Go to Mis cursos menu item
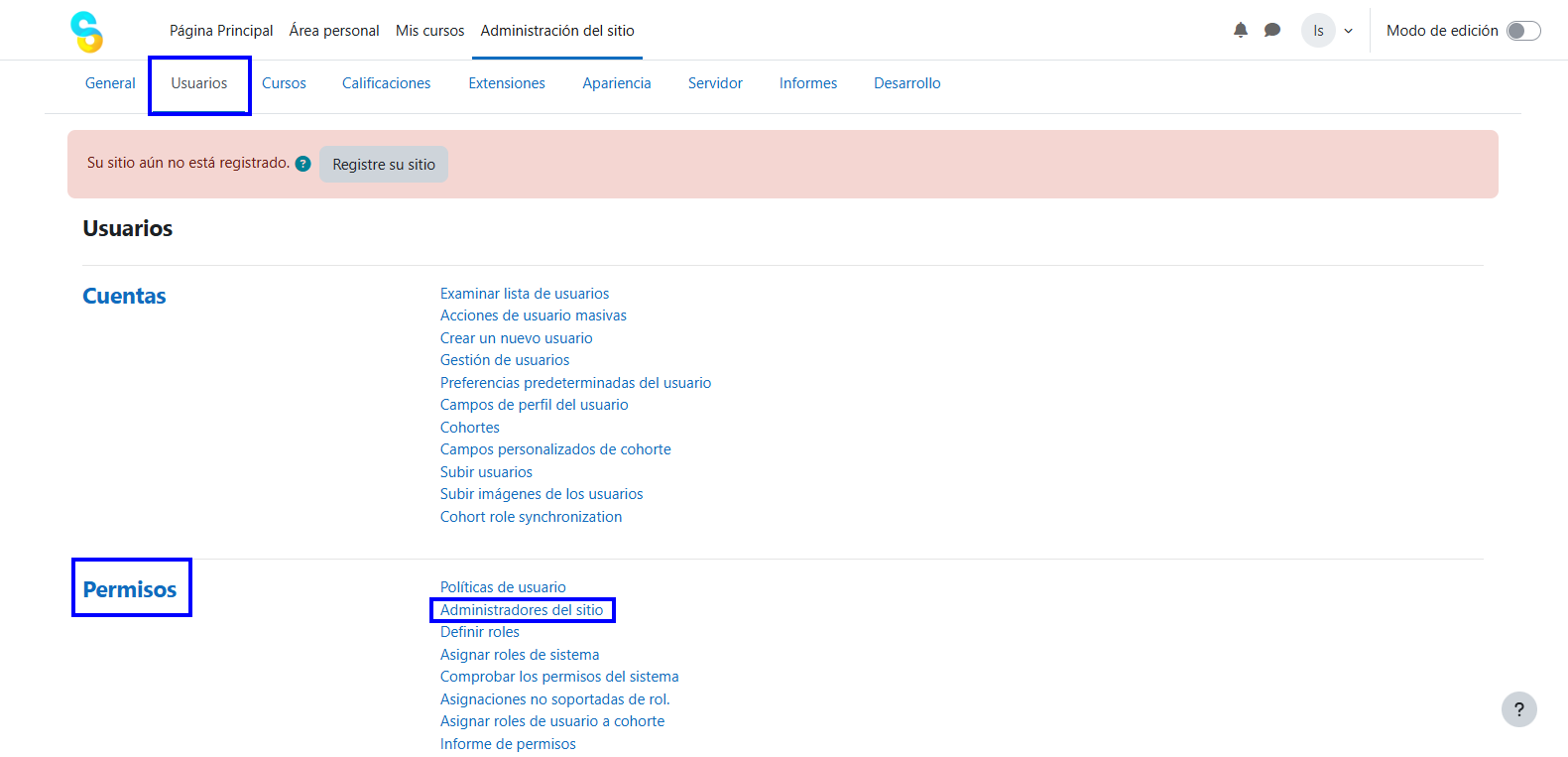The image size is (1568, 757). 429,31
